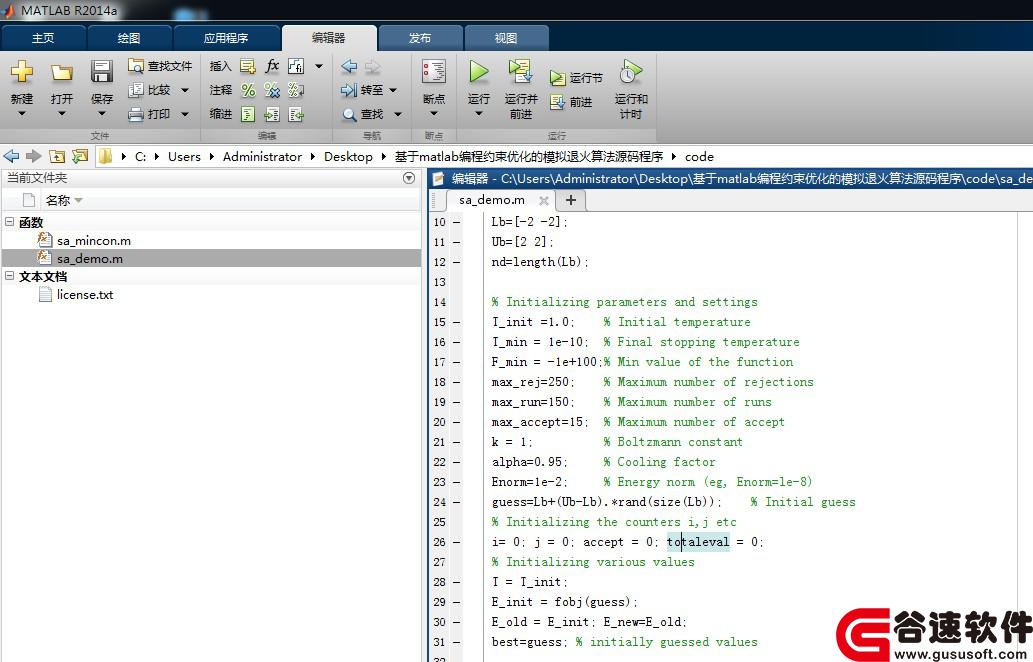Viewport: 1033px width, 662px height.
Task: Open the dropdown arrow next to 打印
Action: coord(184,115)
